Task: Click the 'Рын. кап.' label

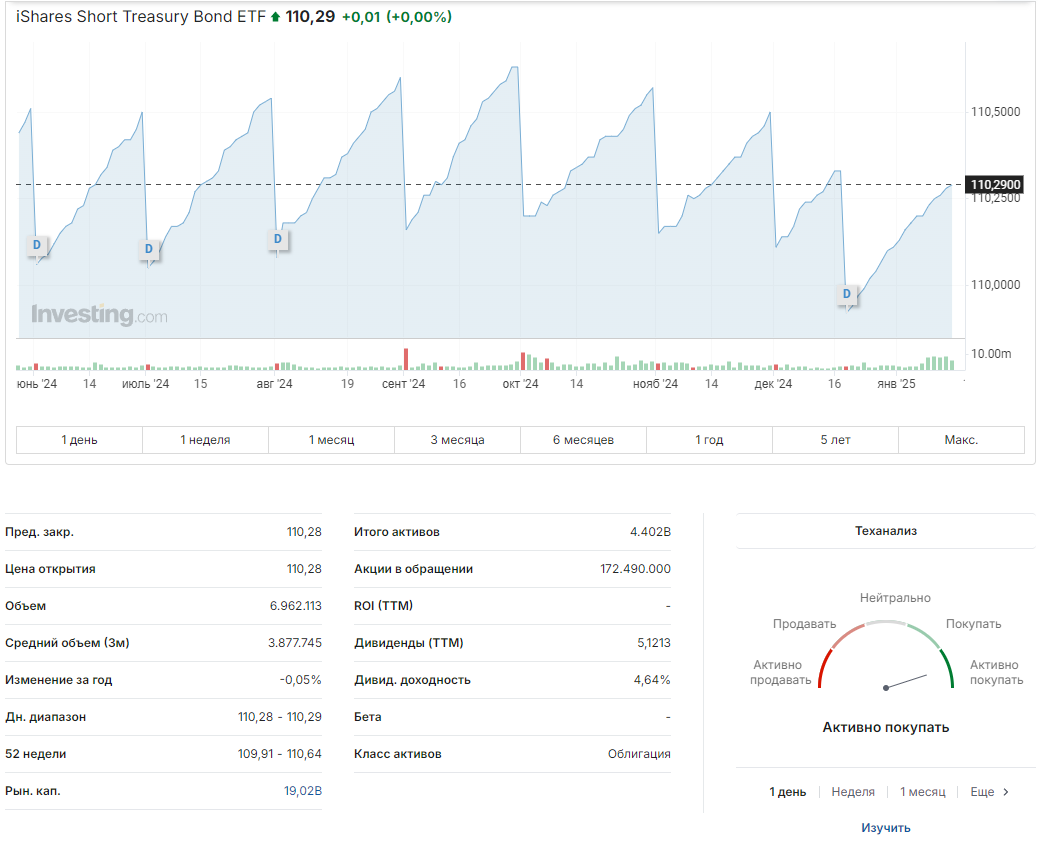Action: (x=33, y=791)
